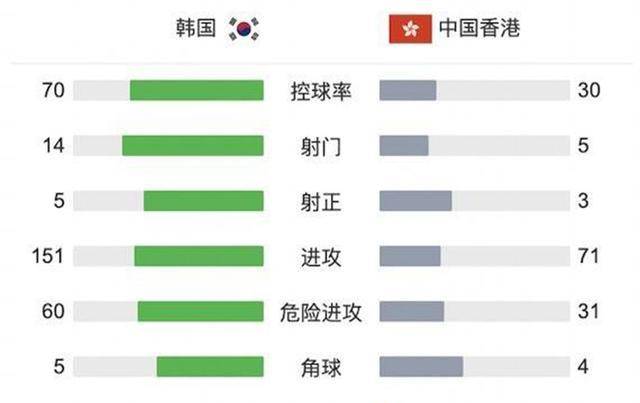Select the 中国香港 team name
This screenshot has height=403, width=640.
[479, 28]
